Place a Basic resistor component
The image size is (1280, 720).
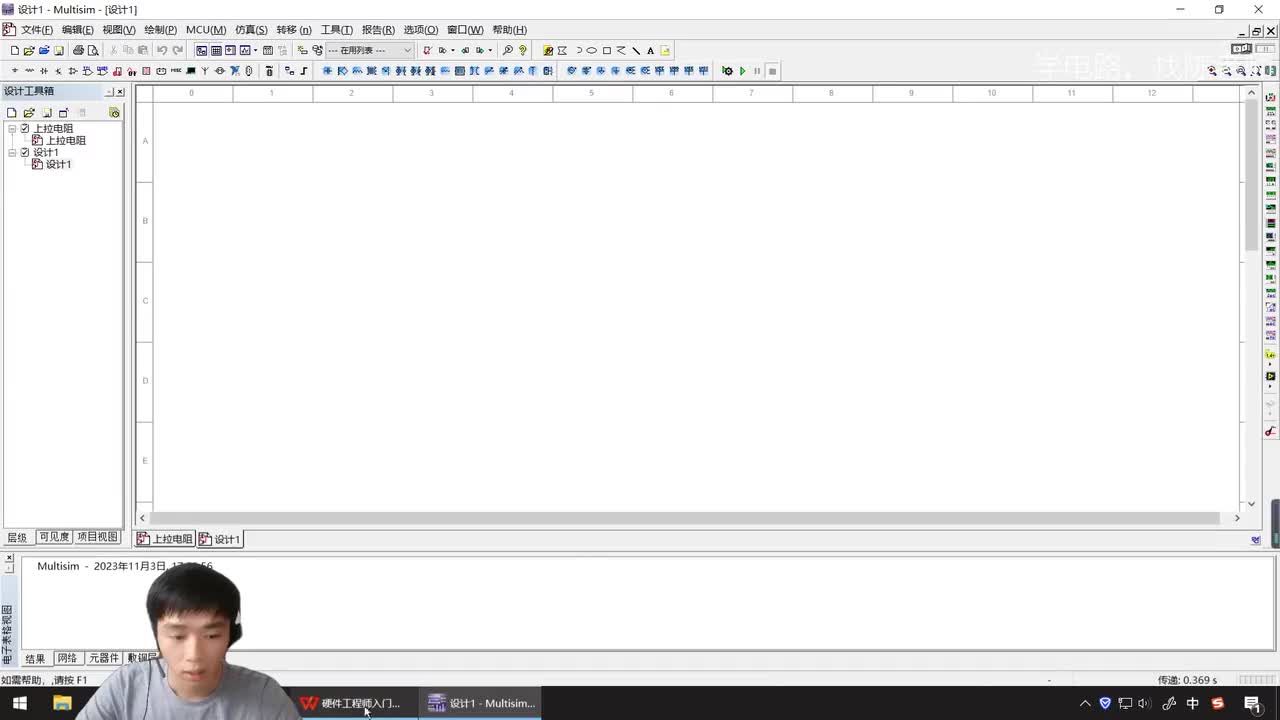coord(29,71)
